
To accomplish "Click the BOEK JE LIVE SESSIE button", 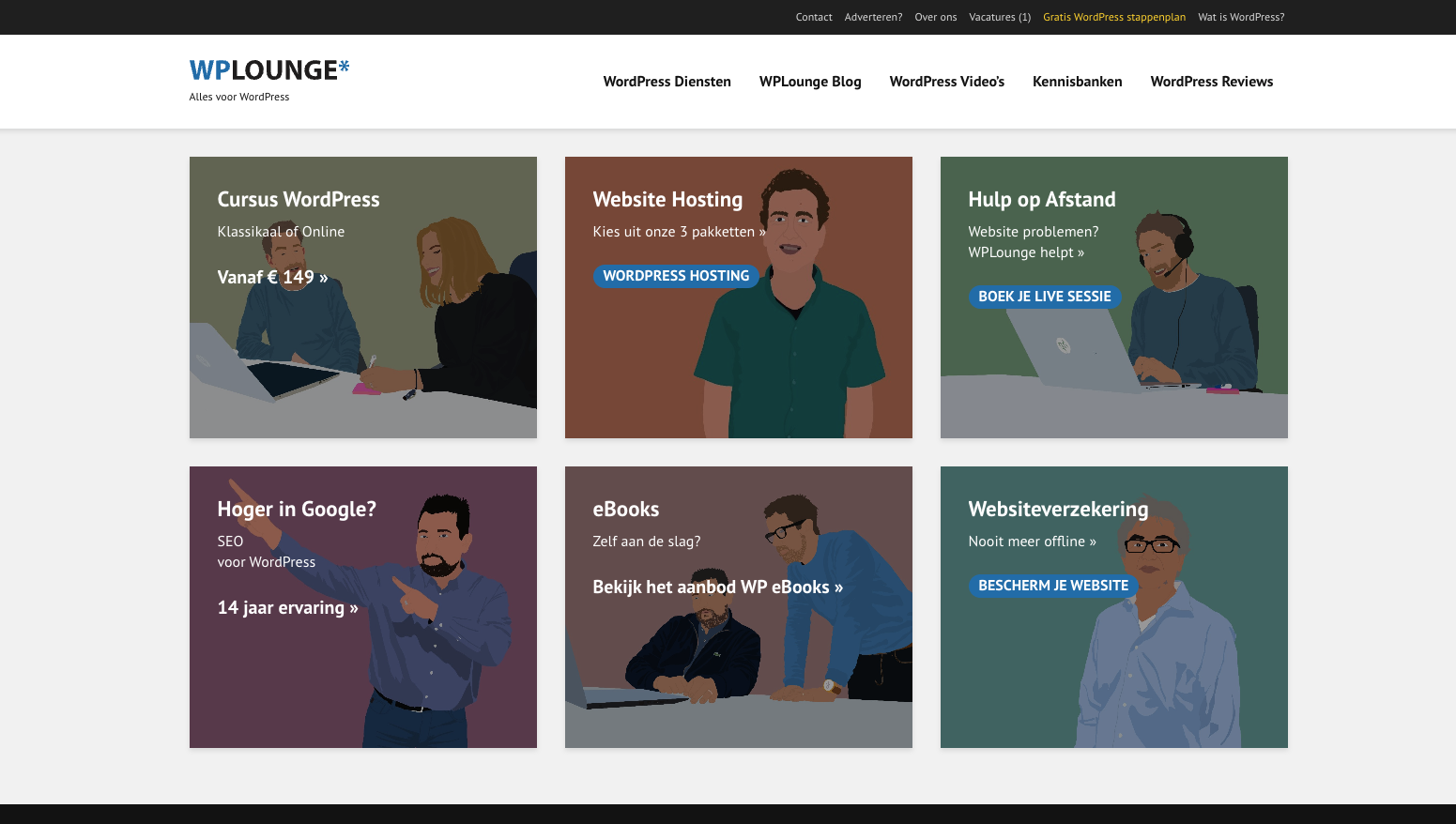I will click(1045, 297).
